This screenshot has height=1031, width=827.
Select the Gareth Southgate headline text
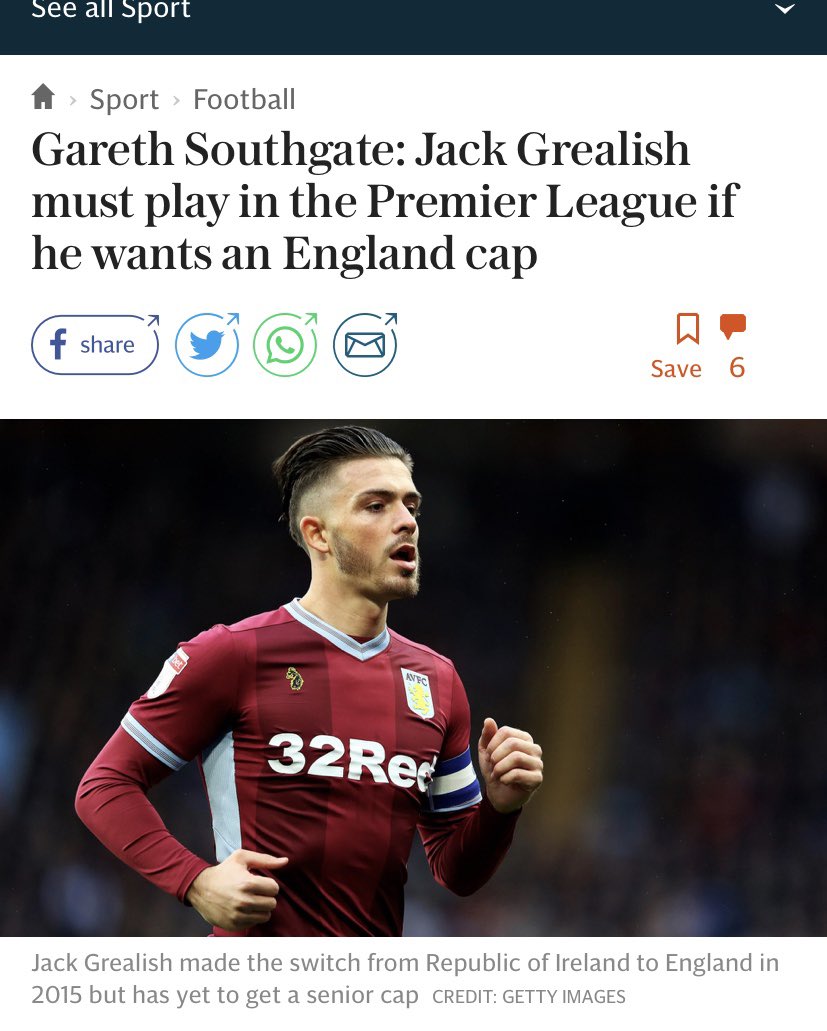click(385, 201)
